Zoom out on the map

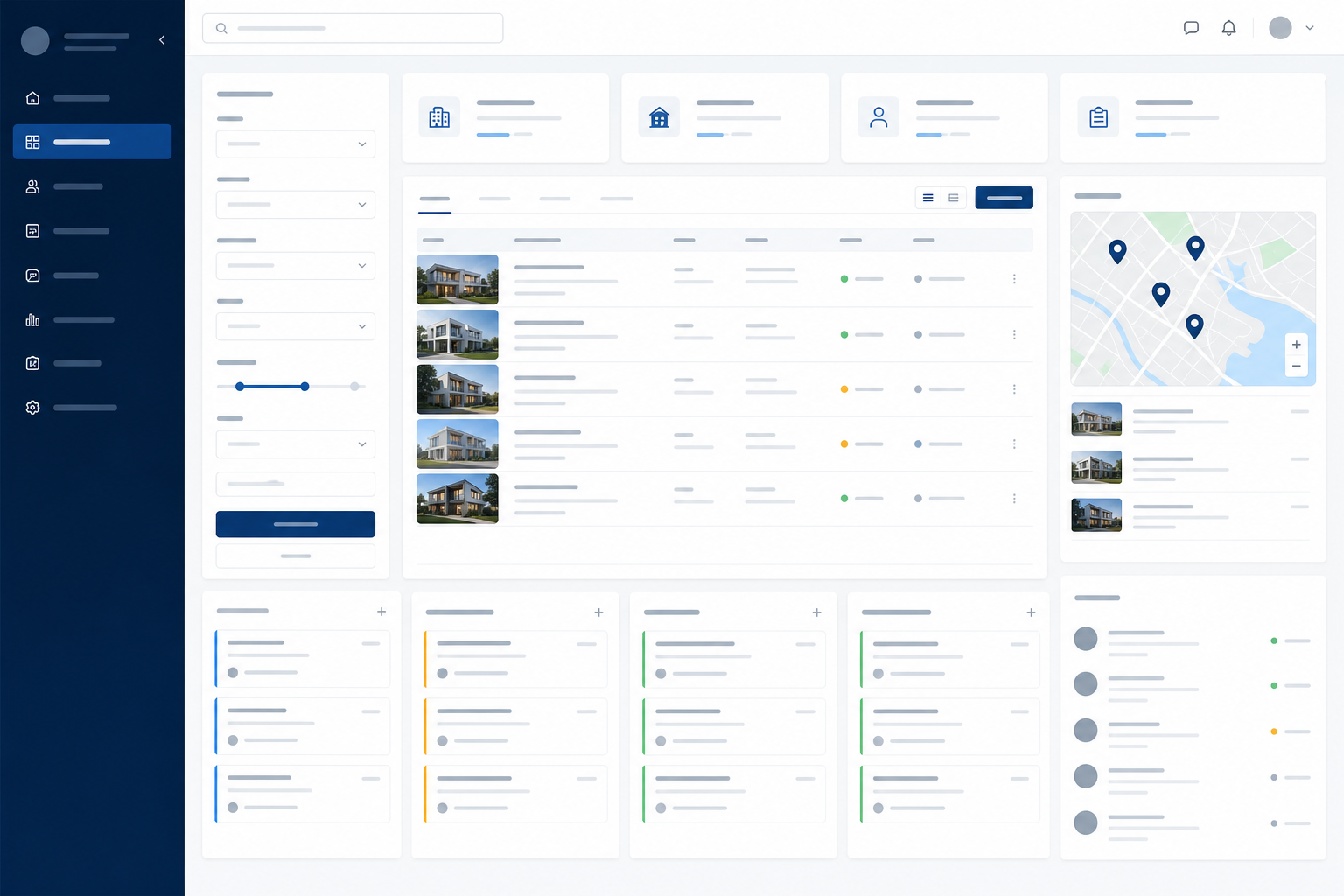[x=1296, y=366]
